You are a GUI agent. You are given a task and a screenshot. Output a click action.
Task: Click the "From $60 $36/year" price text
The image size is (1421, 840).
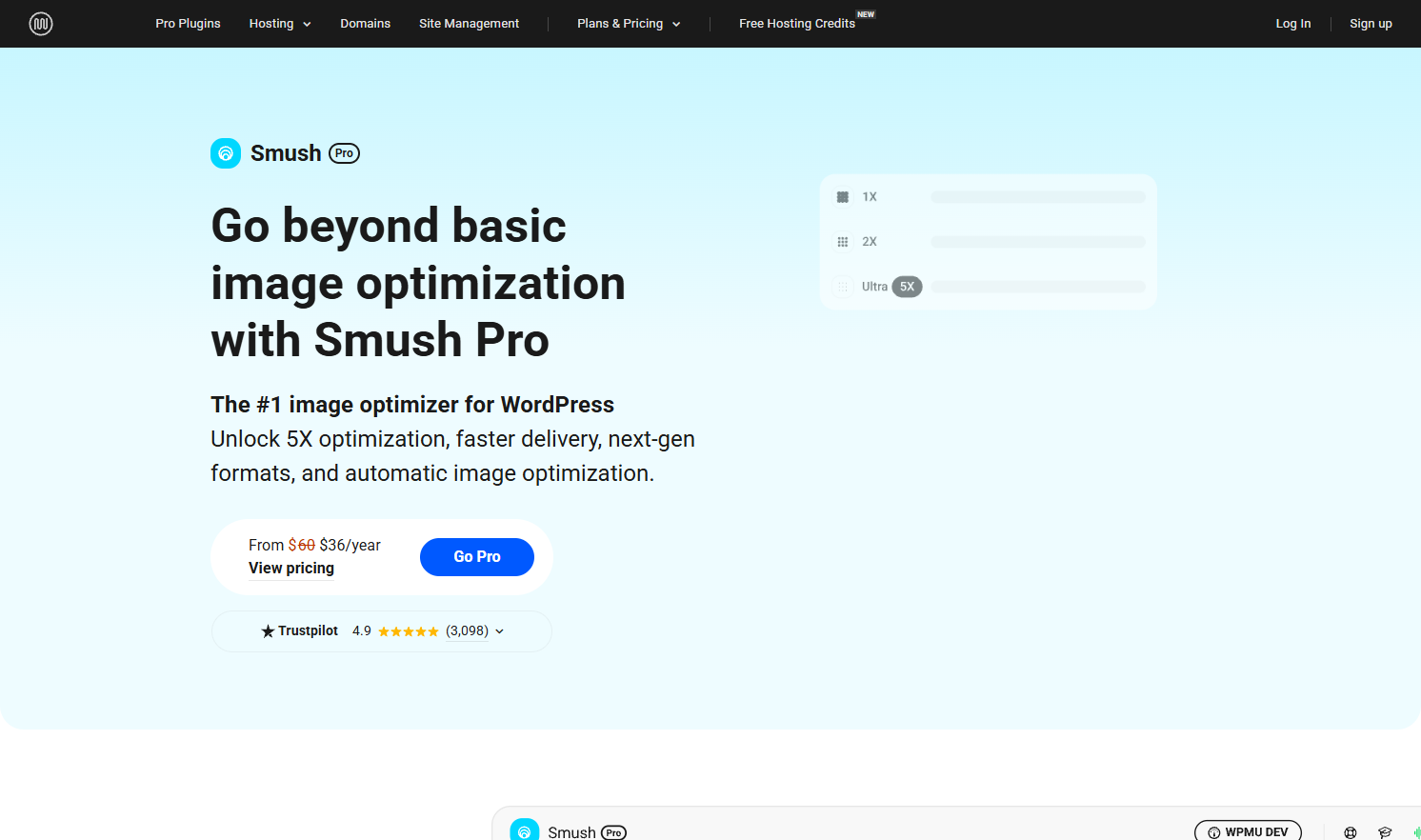point(314,545)
